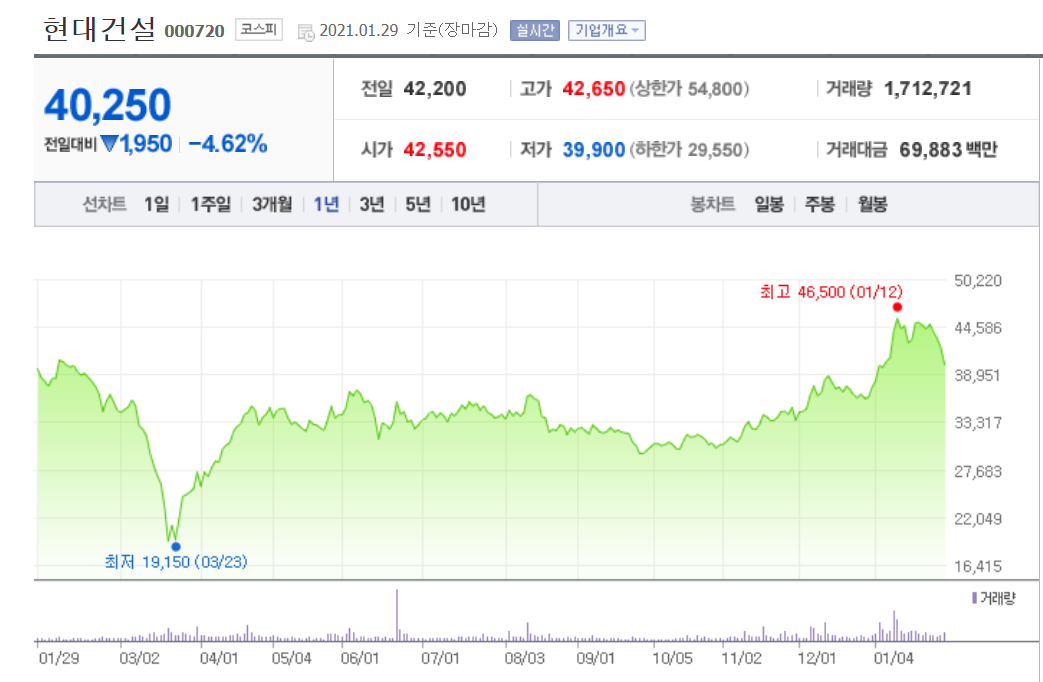
Task: Switch to 월봉 monthly candle chart
Action: [872, 204]
